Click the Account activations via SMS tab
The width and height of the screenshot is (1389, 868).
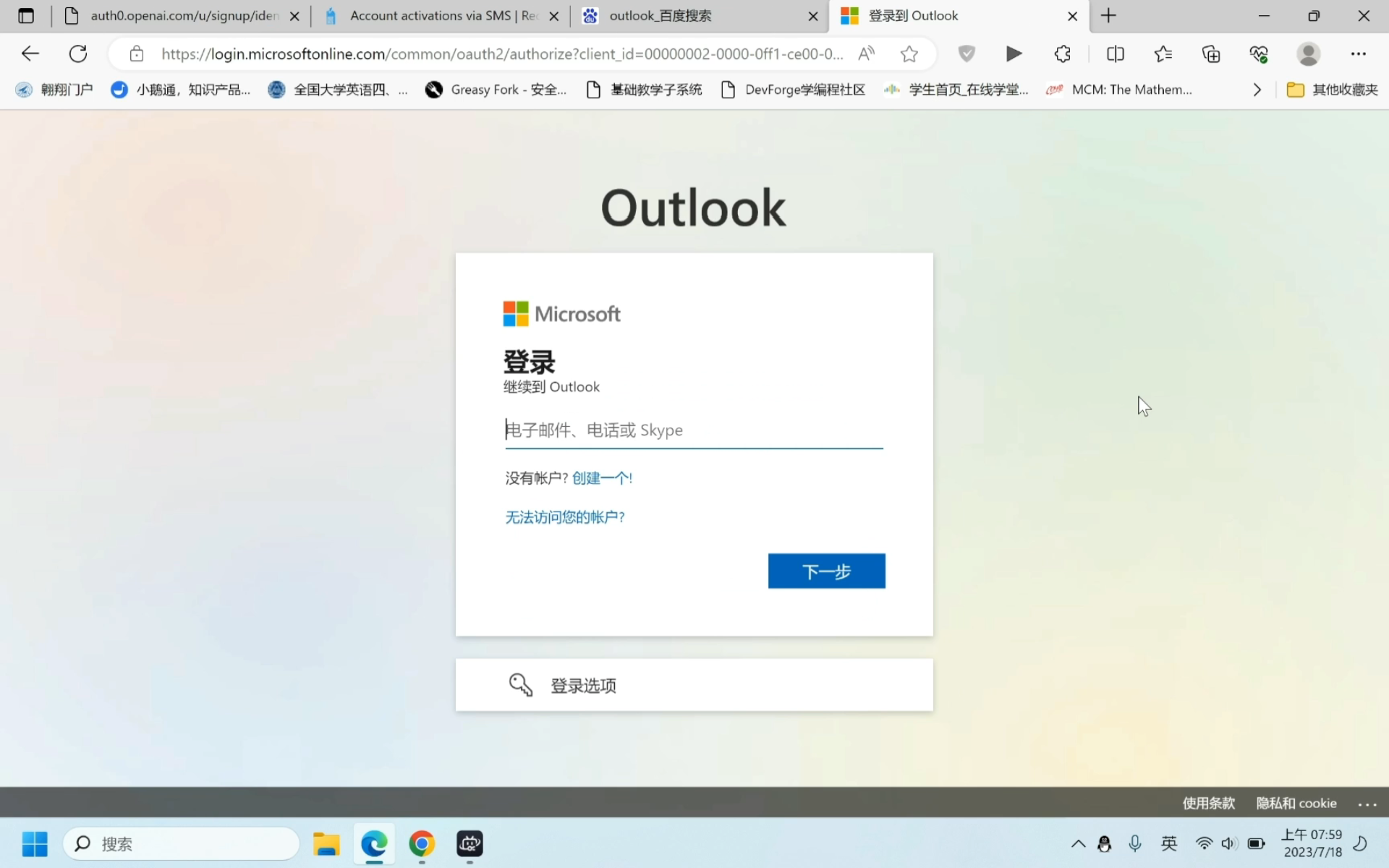[441, 15]
